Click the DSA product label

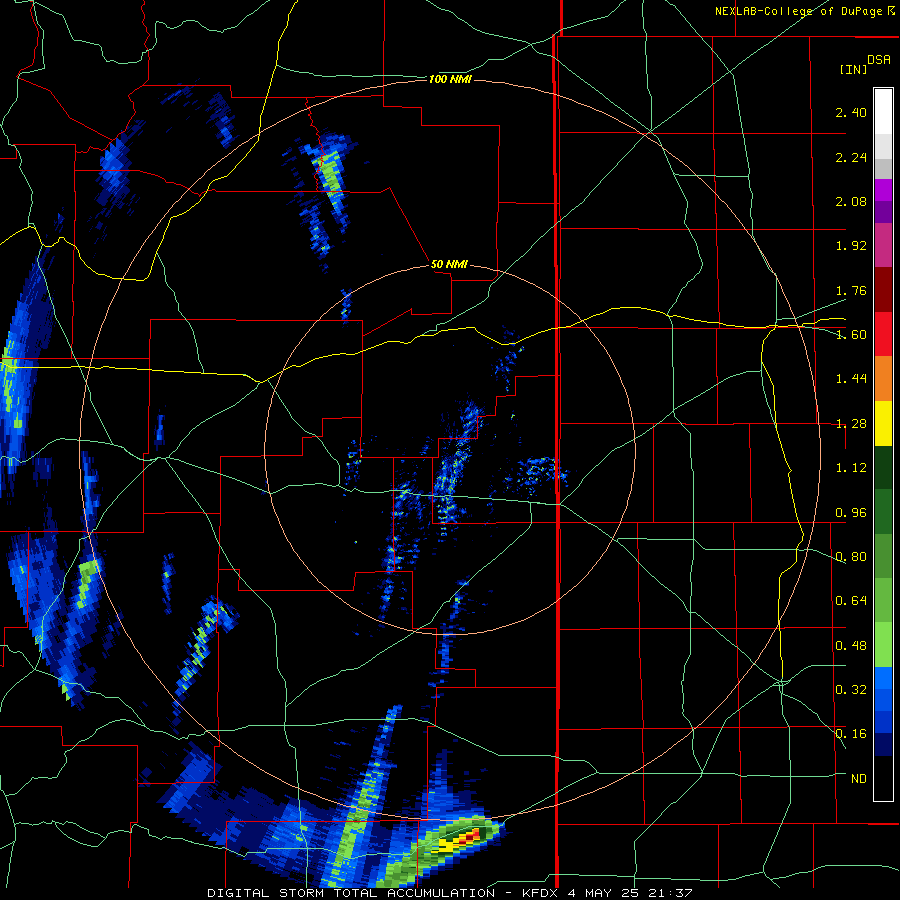[879, 60]
